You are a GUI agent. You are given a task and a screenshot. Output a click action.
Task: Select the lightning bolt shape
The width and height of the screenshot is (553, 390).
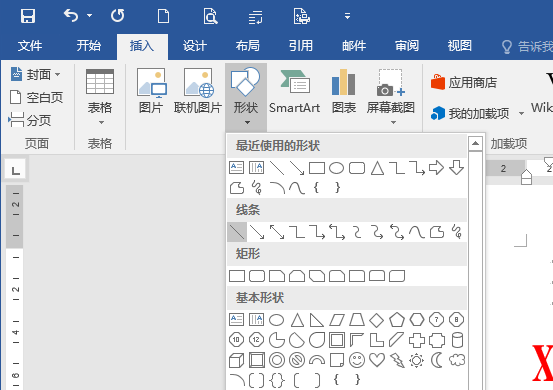[x=397, y=360]
